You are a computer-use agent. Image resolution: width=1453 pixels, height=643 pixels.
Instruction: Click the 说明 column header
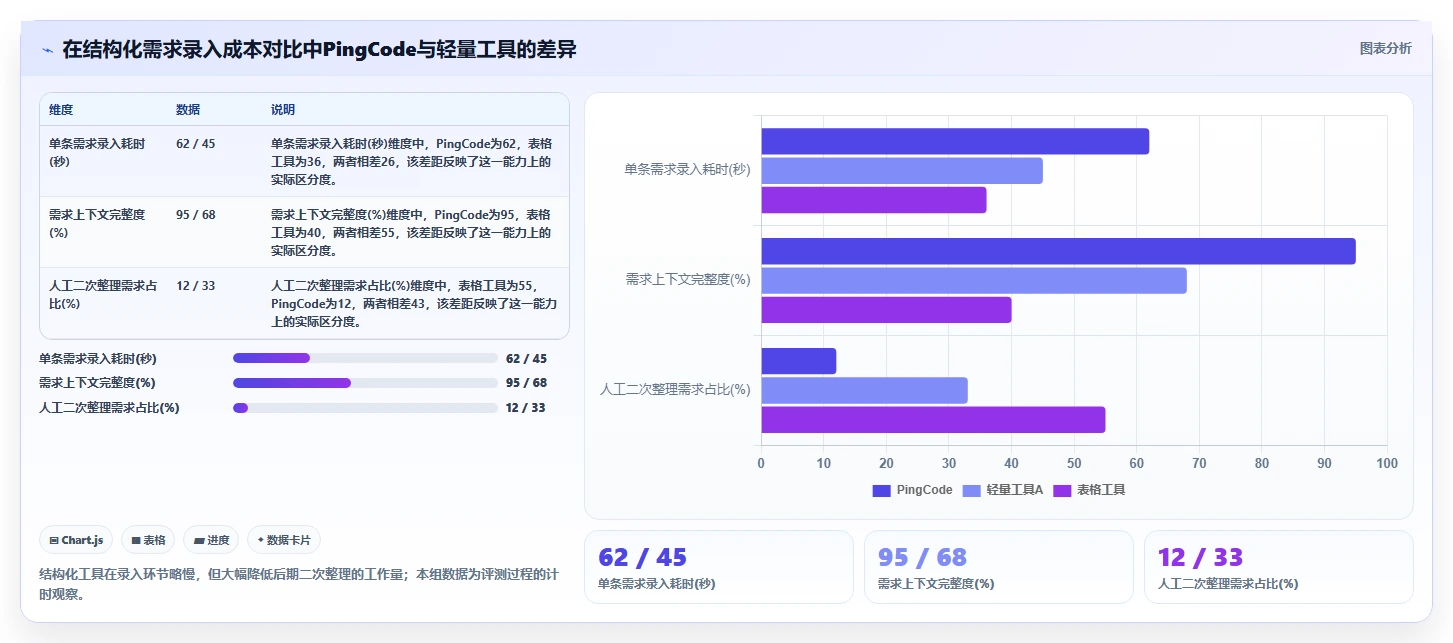click(283, 110)
